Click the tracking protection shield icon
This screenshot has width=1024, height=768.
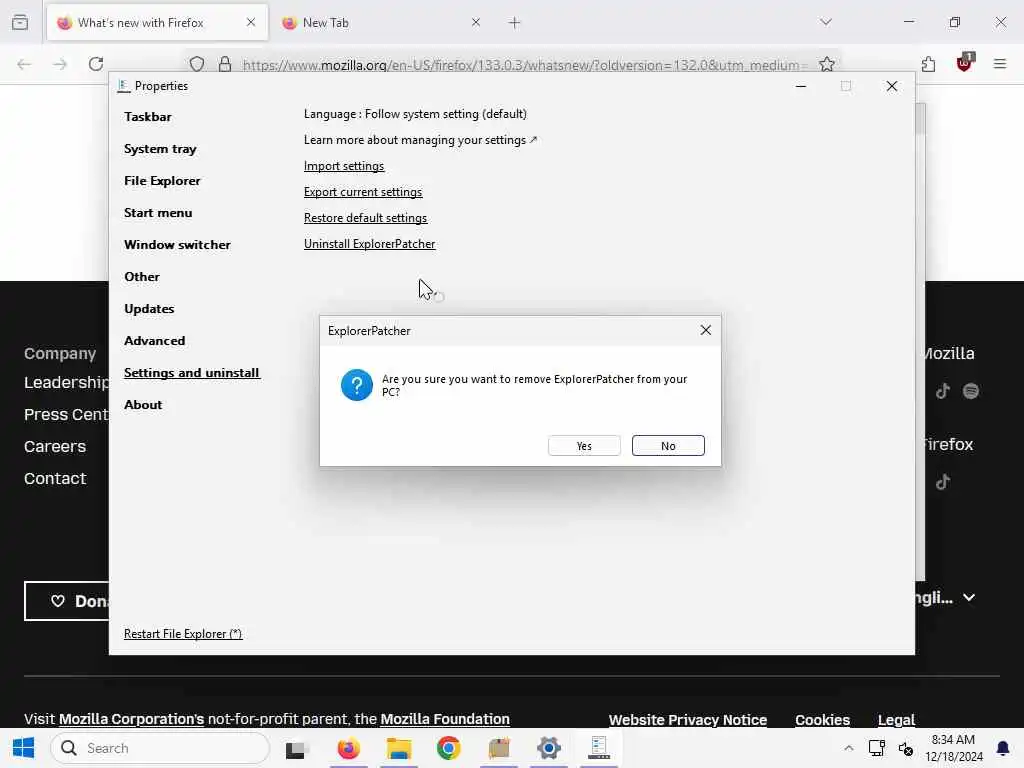(x=197, y=64)
